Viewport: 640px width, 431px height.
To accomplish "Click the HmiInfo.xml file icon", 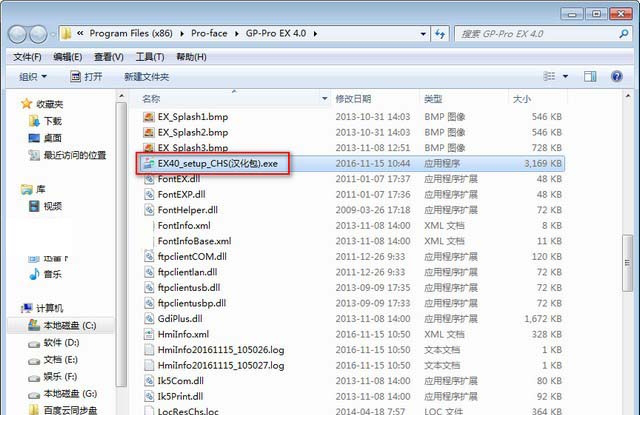I will tap(149, 334).
